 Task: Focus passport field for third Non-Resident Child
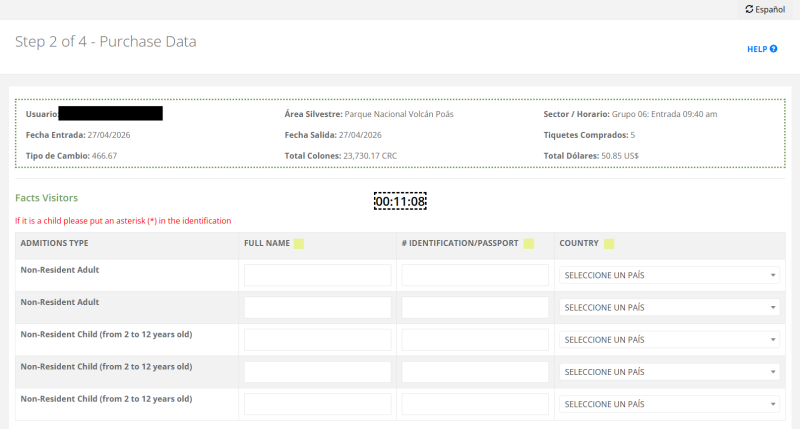click(475, 404)
